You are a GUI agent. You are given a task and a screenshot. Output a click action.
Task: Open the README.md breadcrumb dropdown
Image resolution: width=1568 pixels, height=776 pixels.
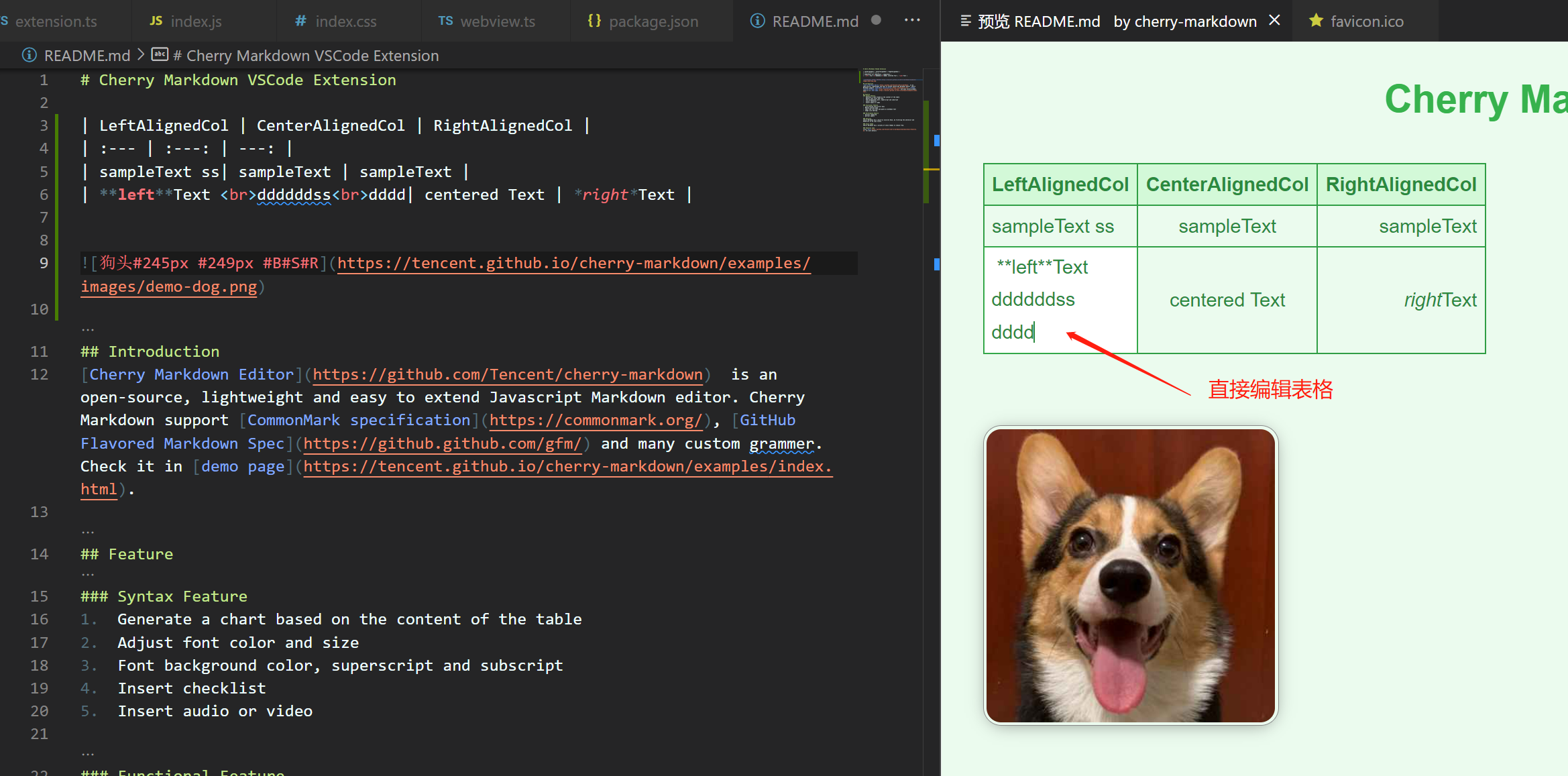click(x=86, y=55)
